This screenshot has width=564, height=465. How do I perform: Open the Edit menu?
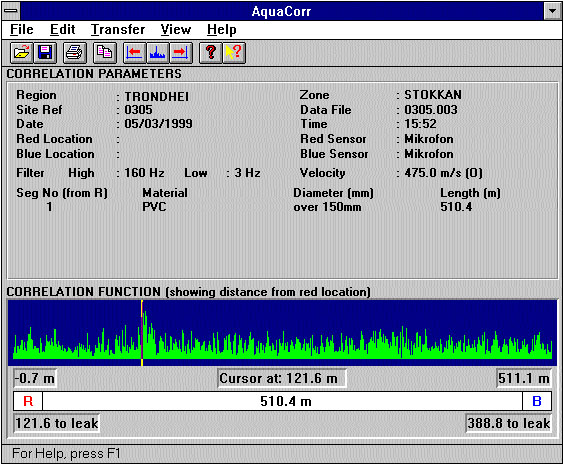[63, 29]
